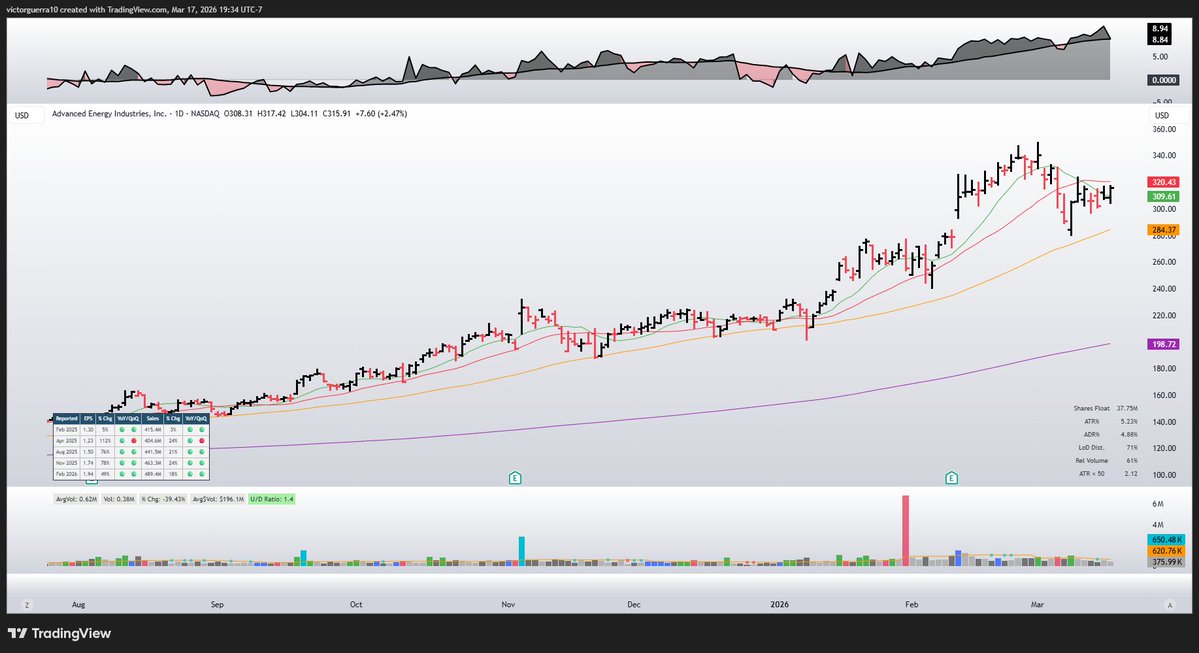
Task: Toggle auto scale with the A button
Action: point(1168,604)
